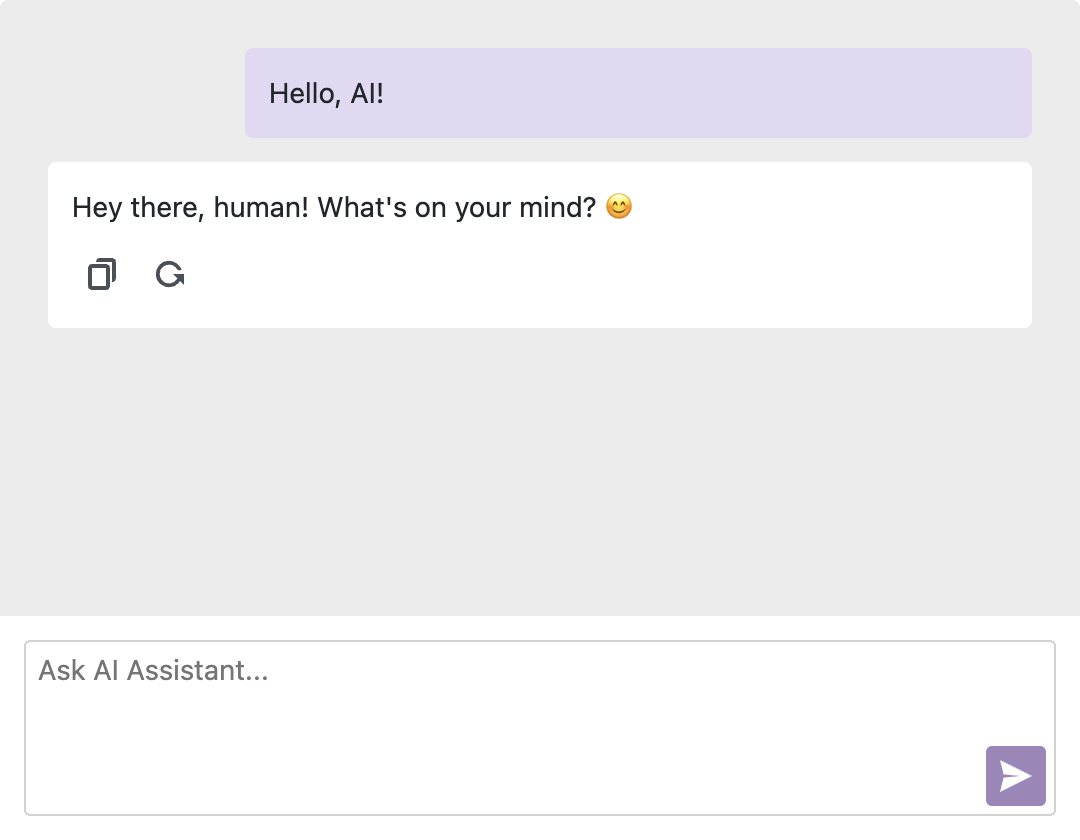The image size is (1080, 840).
Task: Click "AI!" in the purple user bubble
Action: (x=367, y=94)
